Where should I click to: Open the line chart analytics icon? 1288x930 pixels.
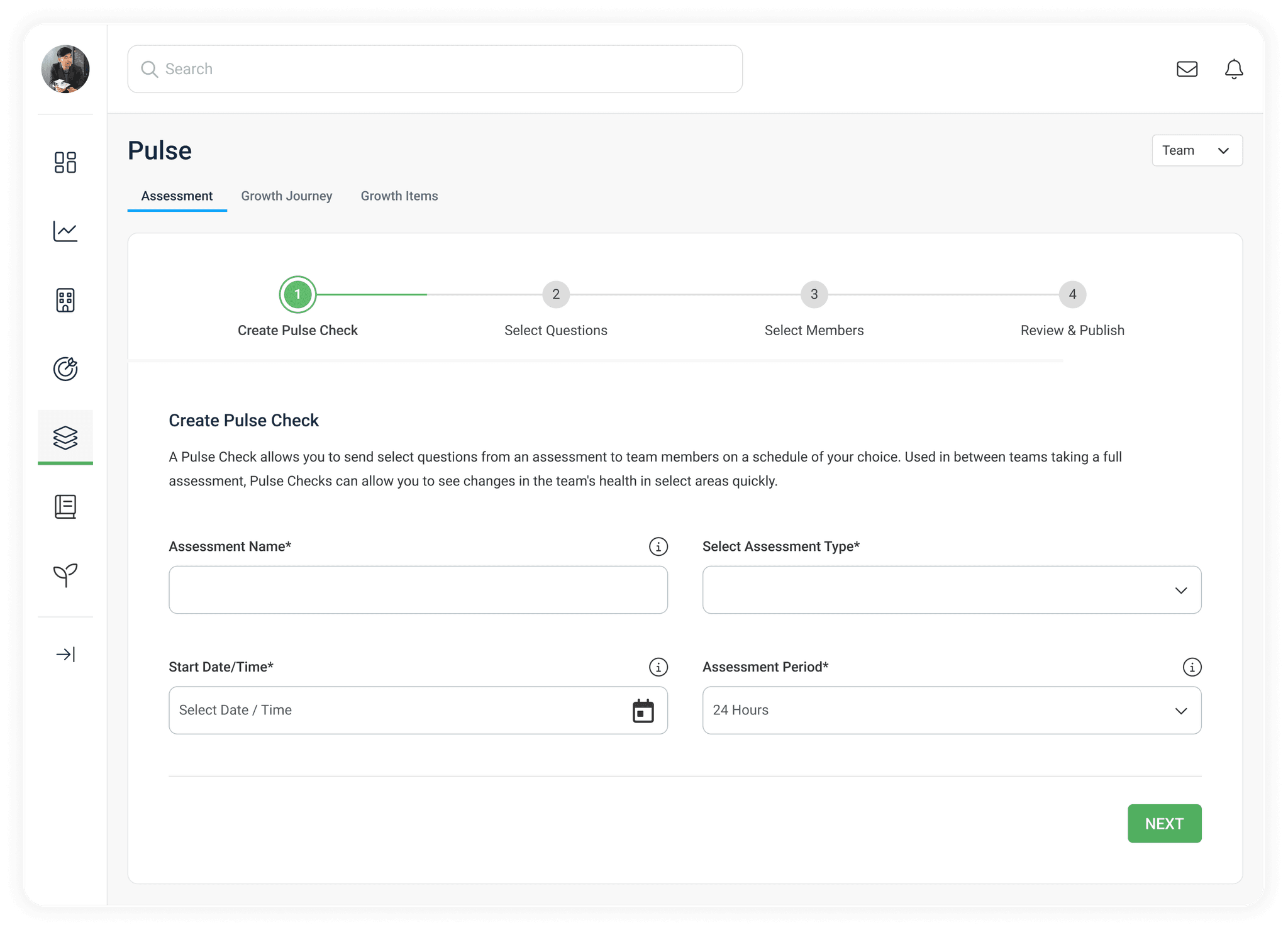(x=65, y=231)
